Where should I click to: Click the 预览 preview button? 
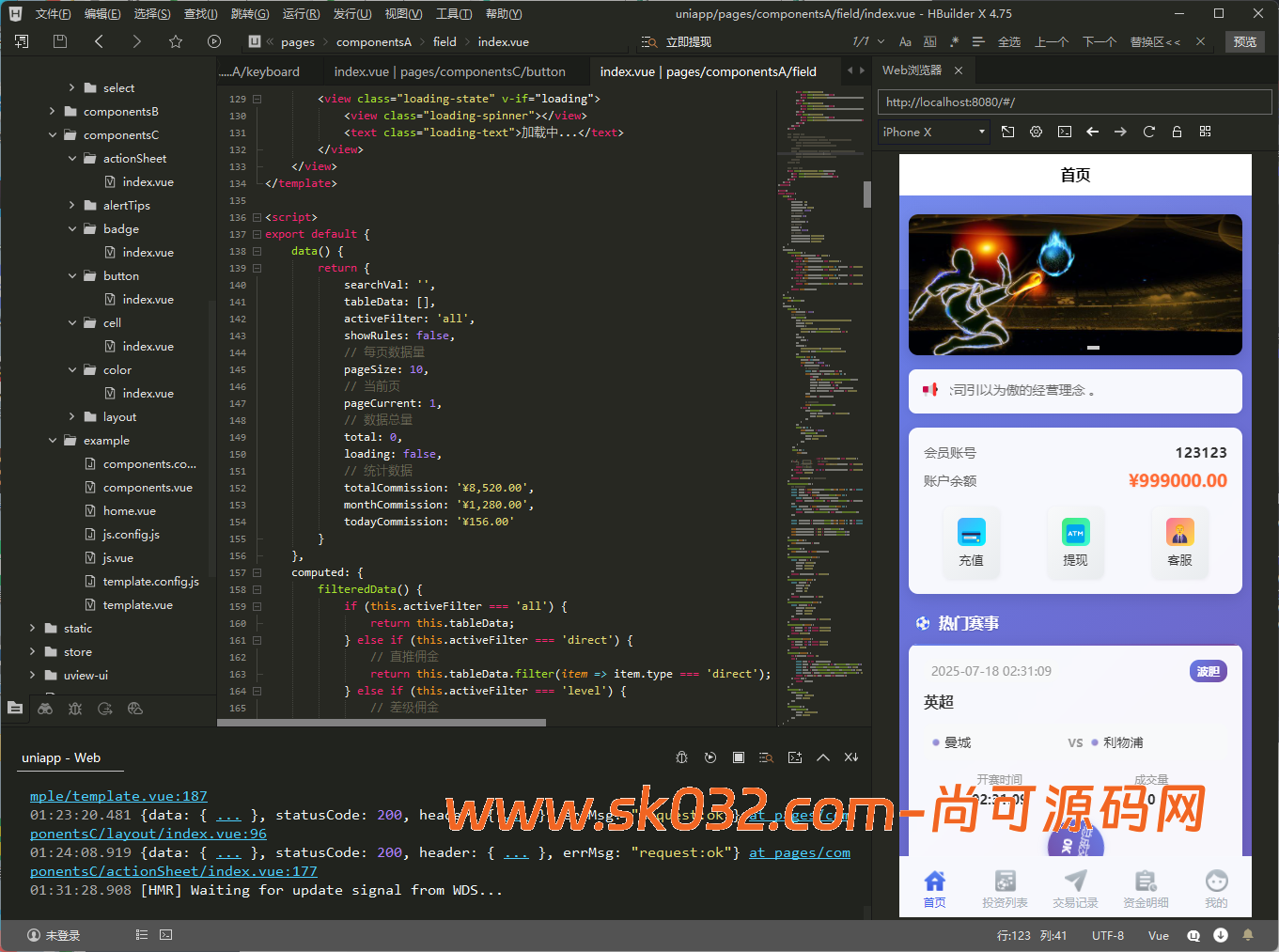pyautogui.click(x=1244, y=41)
